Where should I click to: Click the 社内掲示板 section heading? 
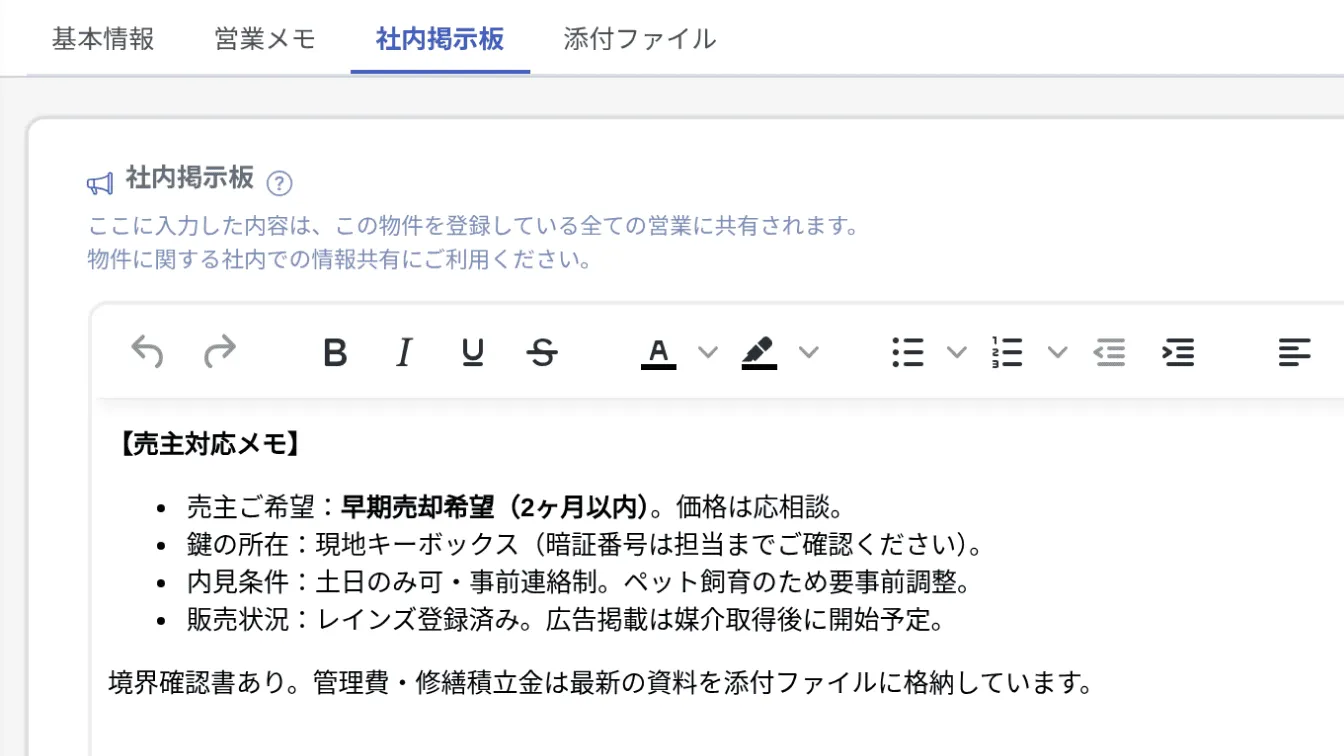pyautogui.click(x=189, y=179)
